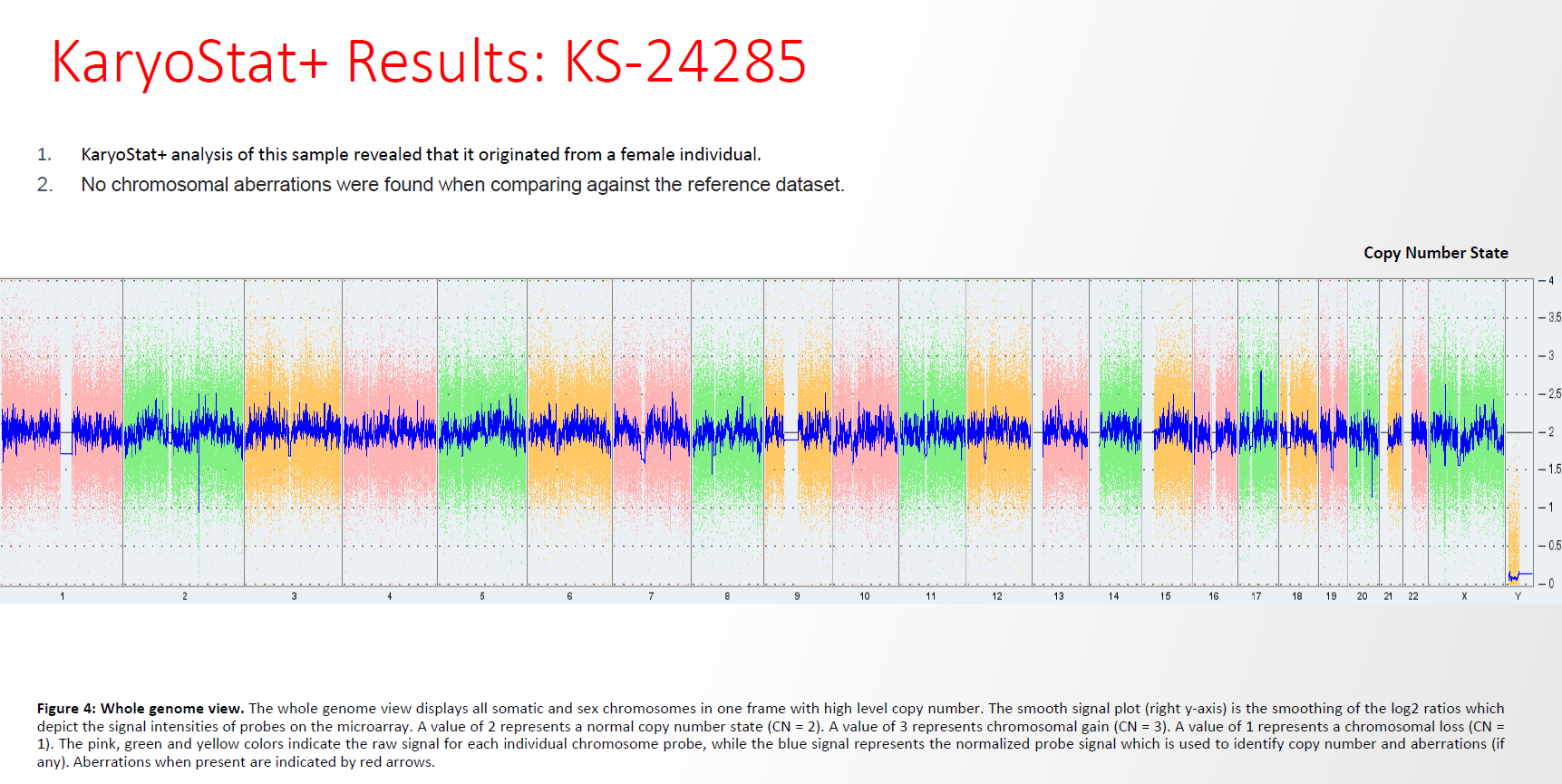This screenshot has height=784, width=1562.
Task: Select the first finding about female individual
Action: coord(421,155)
